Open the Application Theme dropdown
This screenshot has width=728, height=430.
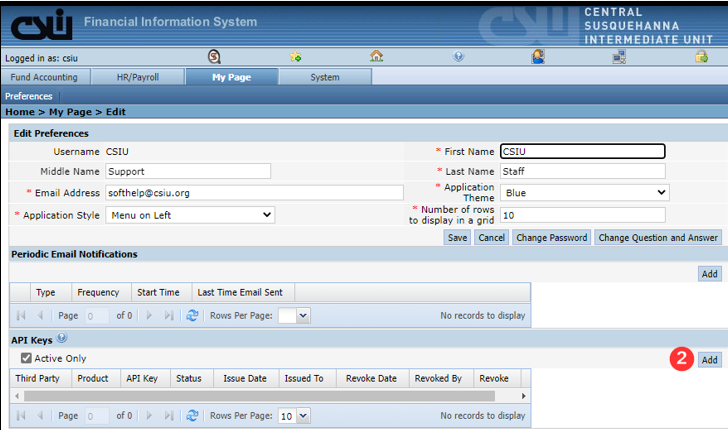pyautogui.click(x=584, y=192)
